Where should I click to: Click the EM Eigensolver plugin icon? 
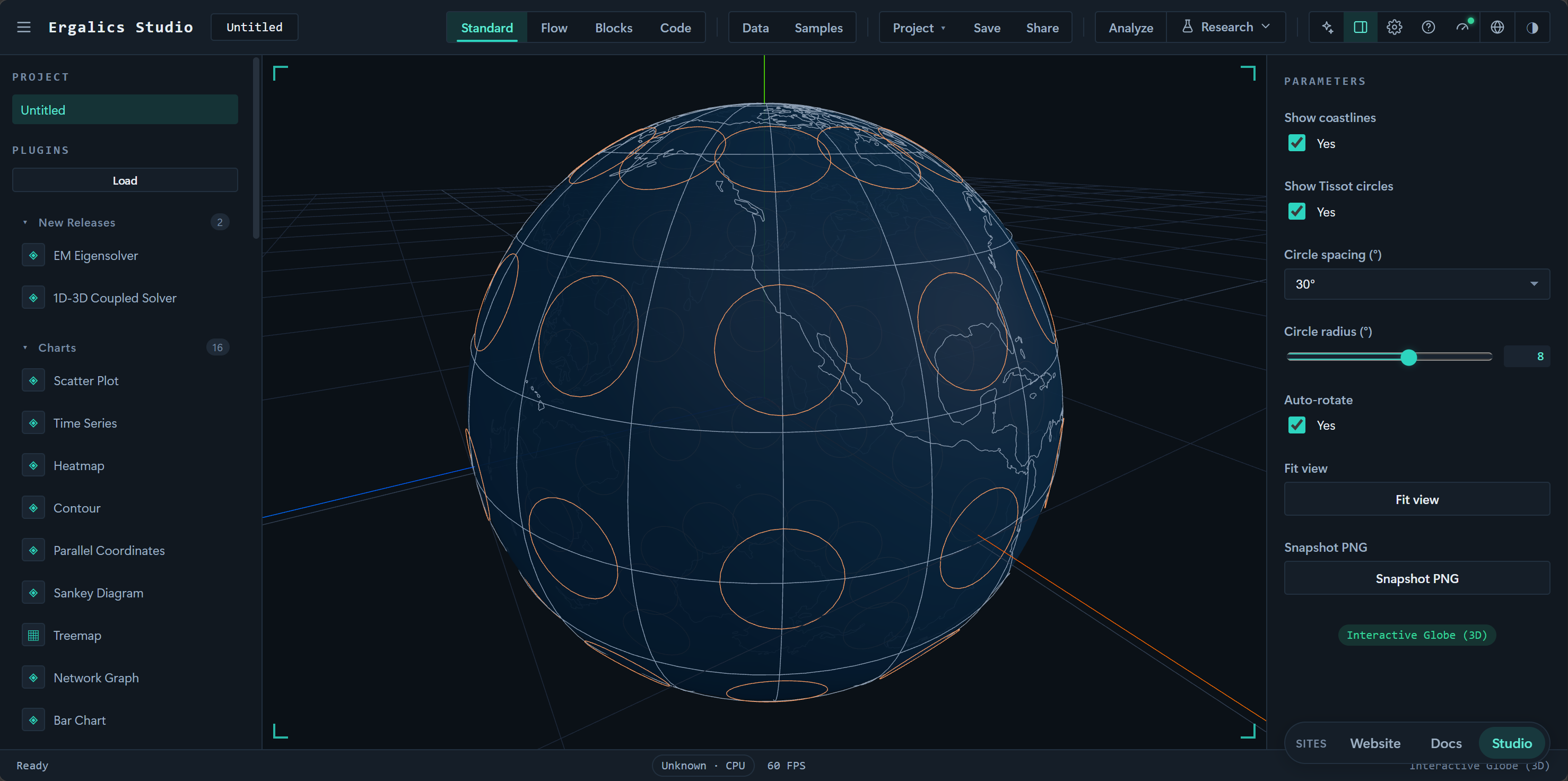click(33, 256)
